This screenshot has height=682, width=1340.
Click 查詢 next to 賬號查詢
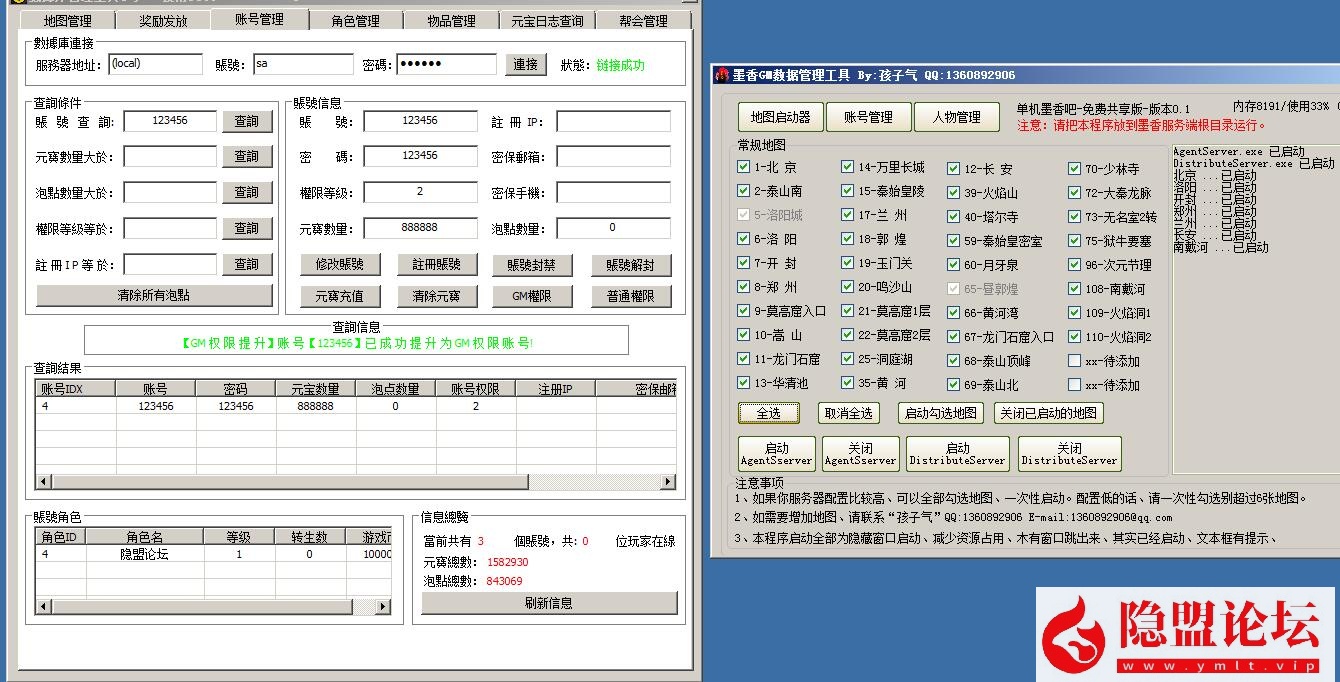point(247,121)
